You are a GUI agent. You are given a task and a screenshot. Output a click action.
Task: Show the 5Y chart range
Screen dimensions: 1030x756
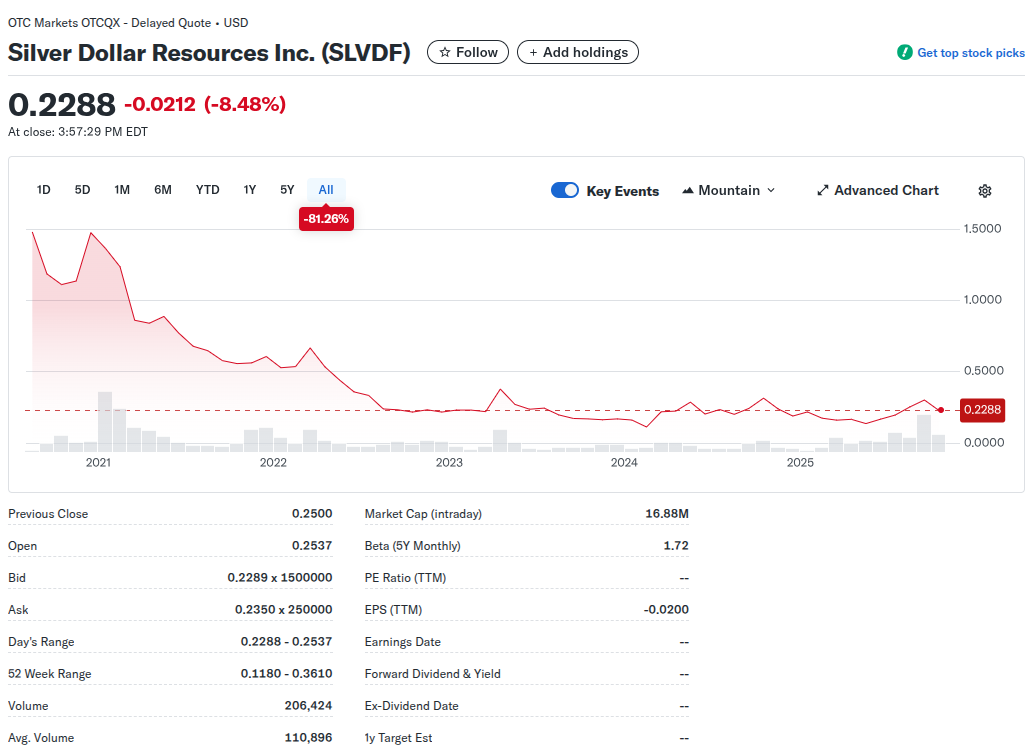point(287,190)
